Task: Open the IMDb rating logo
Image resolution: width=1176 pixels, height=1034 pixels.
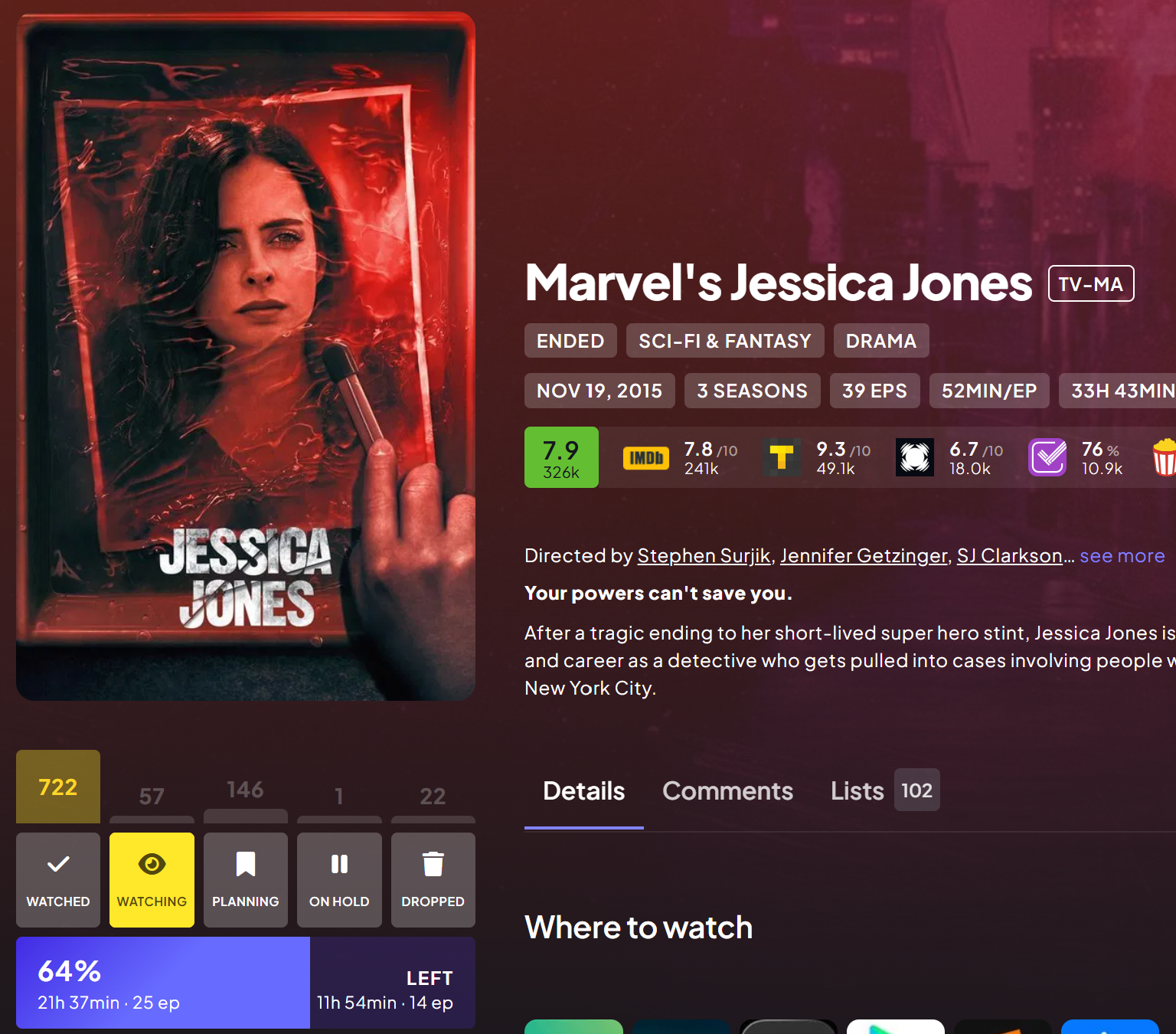Action: (646, 458)
